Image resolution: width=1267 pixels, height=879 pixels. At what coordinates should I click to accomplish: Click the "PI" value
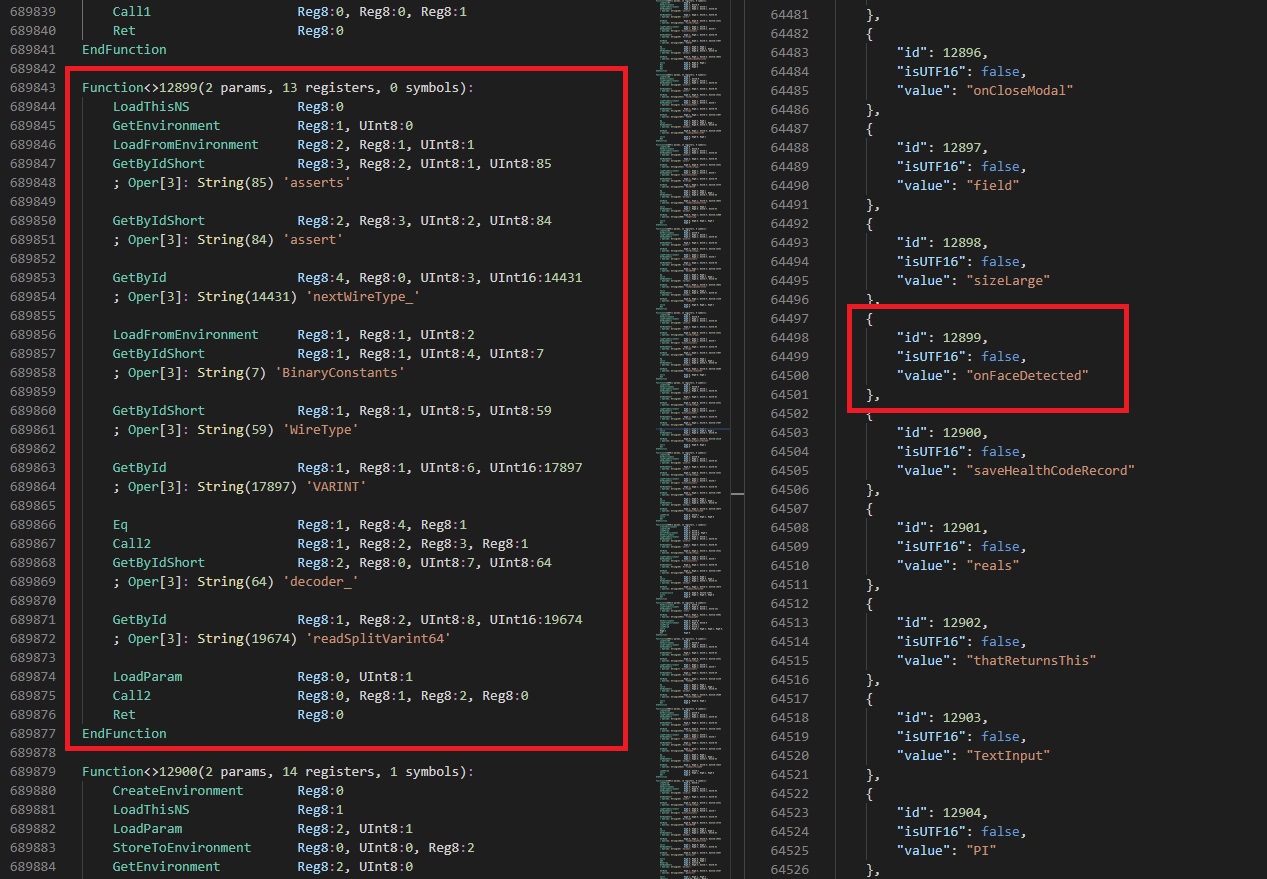pos(980,851)
